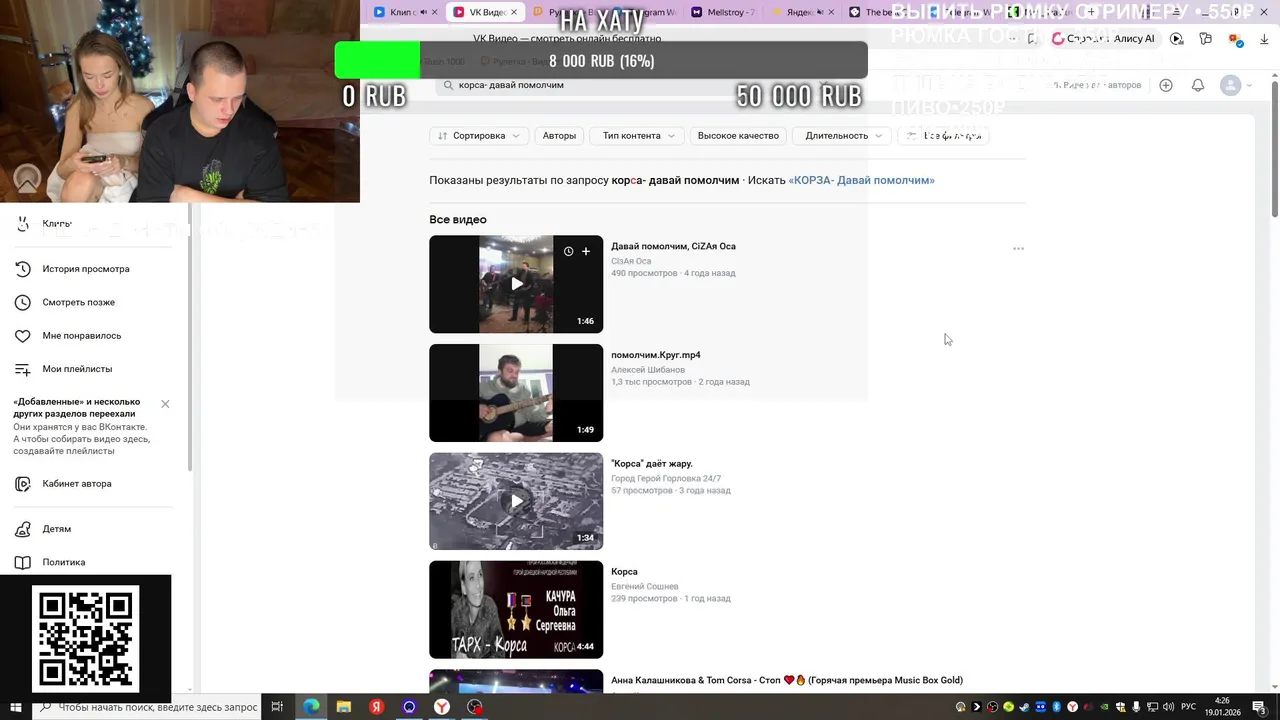The height and width of the screenshot is (720, 1280).
Task: Open channel Город Герой Горловка 24/7
Action: [x=666, y=479]
